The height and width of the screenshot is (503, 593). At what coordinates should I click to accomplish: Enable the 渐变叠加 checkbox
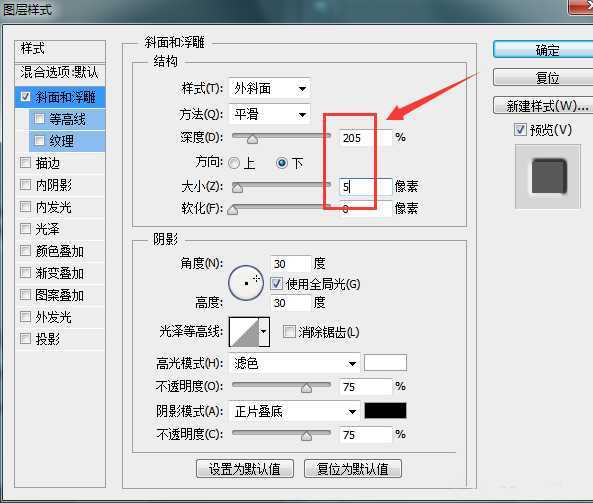tap(25, 273)
